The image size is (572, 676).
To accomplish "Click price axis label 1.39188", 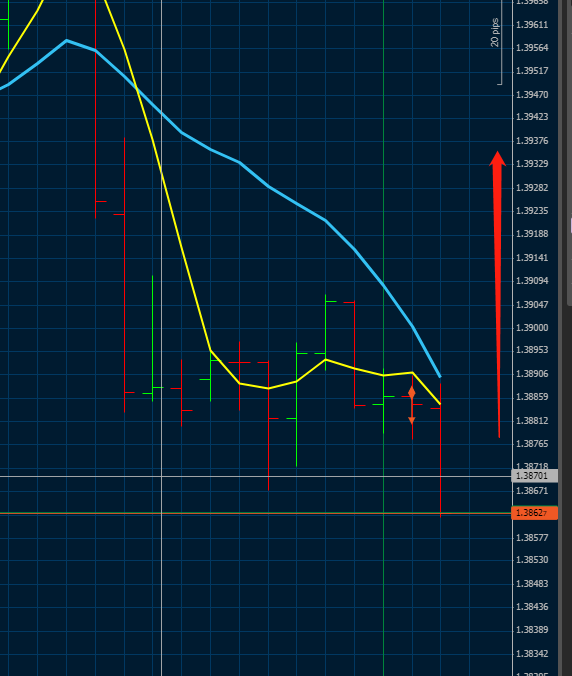I will tap(532, 234).
